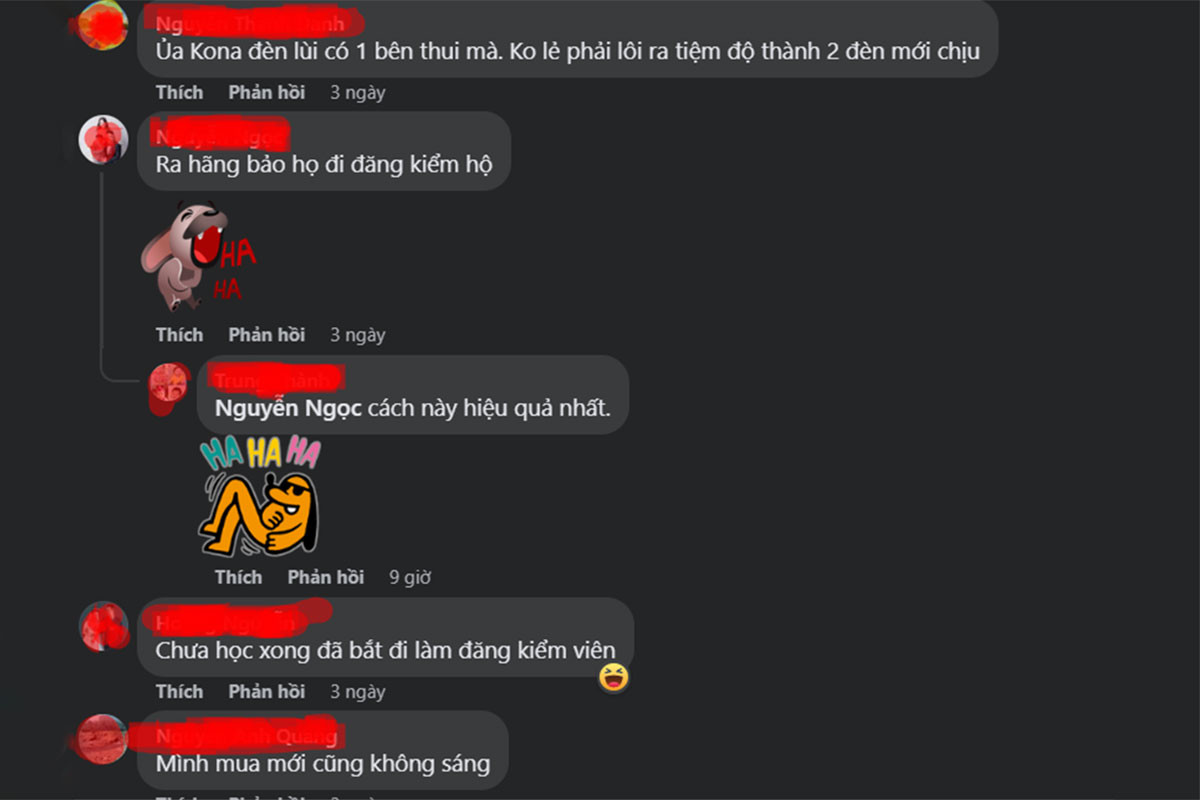The height and width of the screenshot is (800, 1200).
Task: Click Phản hồi under the laughing mouse sticker
Action: click(x=267, y=335)
